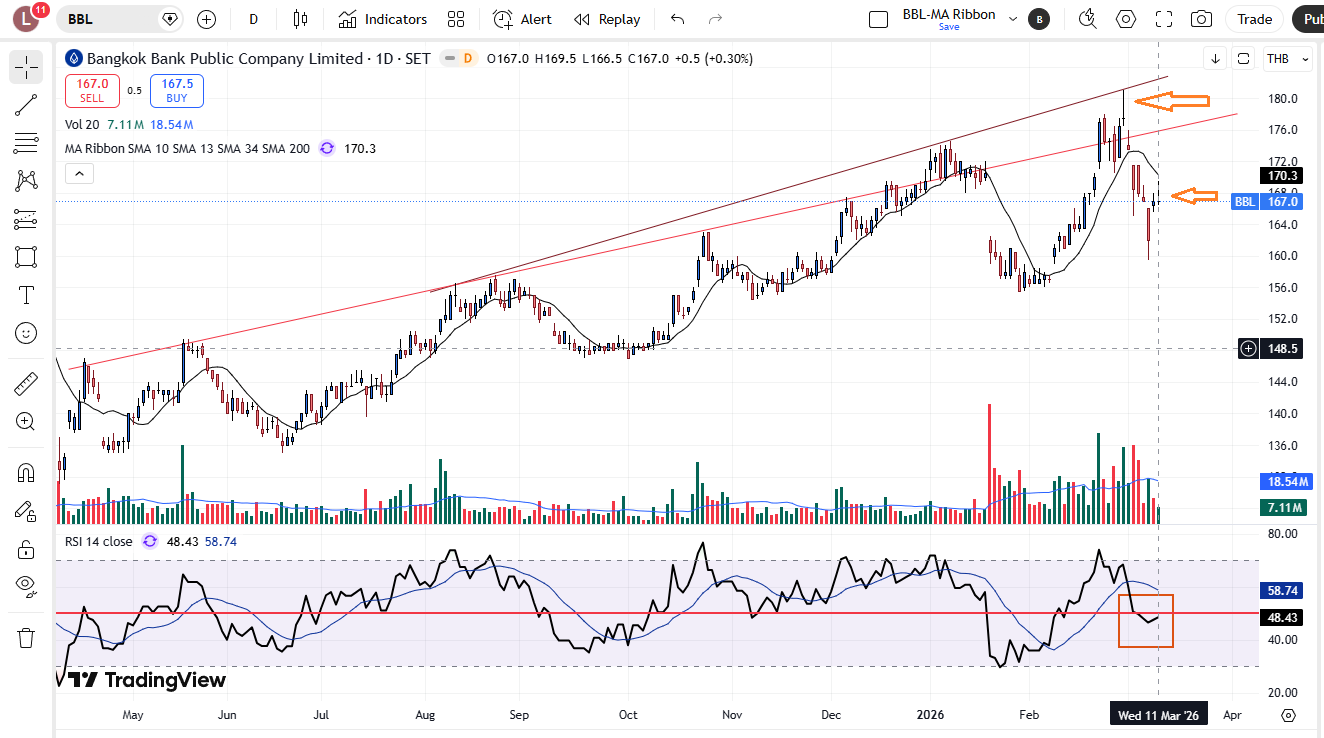Select the ruler measure tool
Screen dimensions: 1324x738
coord(26,383)
